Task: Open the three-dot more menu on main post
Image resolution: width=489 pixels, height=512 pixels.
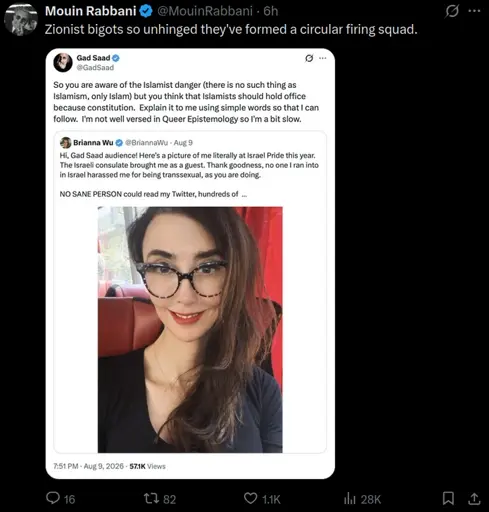Action: (x=474, y=11)
